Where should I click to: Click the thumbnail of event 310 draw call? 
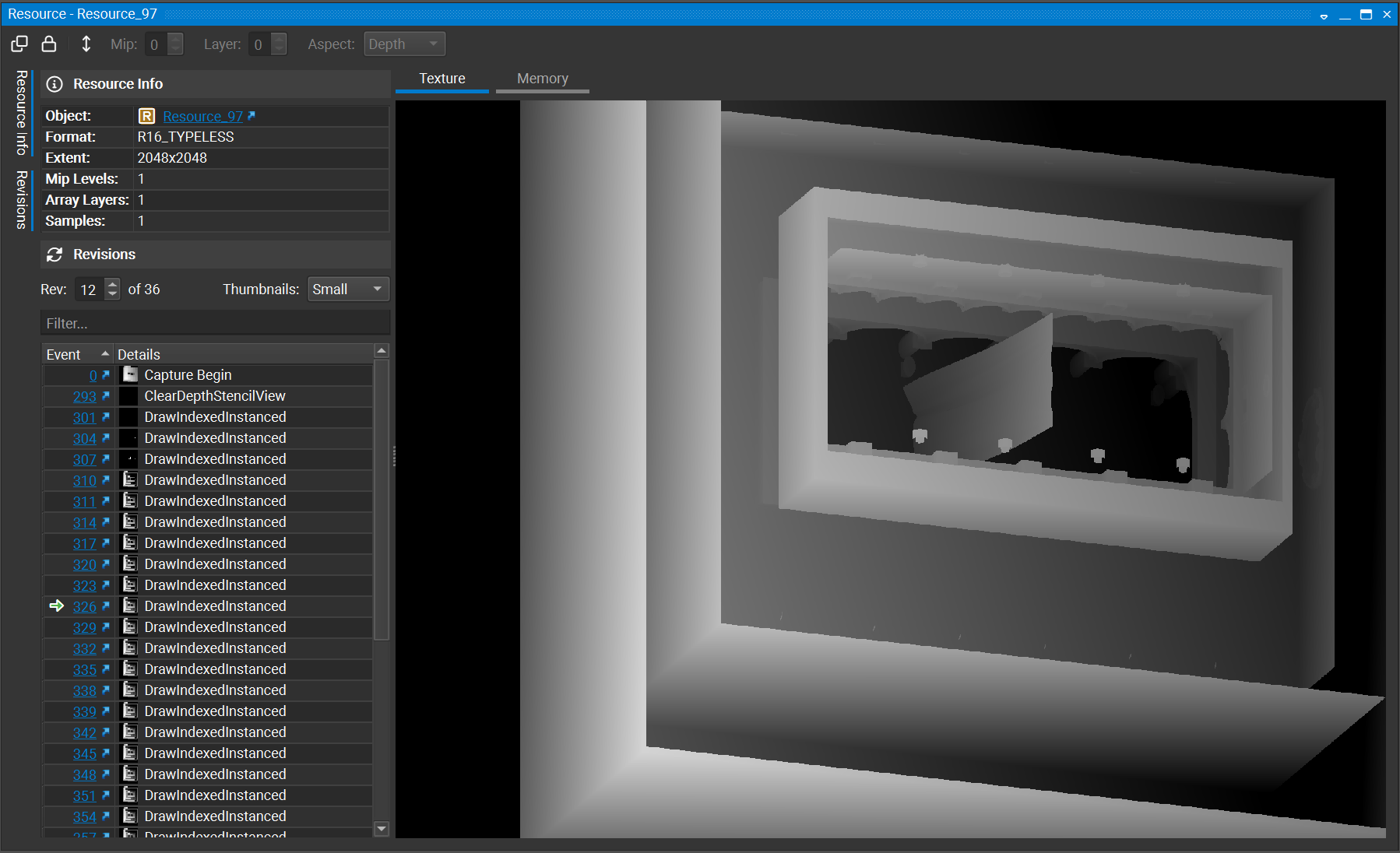(x=129, y=479)
